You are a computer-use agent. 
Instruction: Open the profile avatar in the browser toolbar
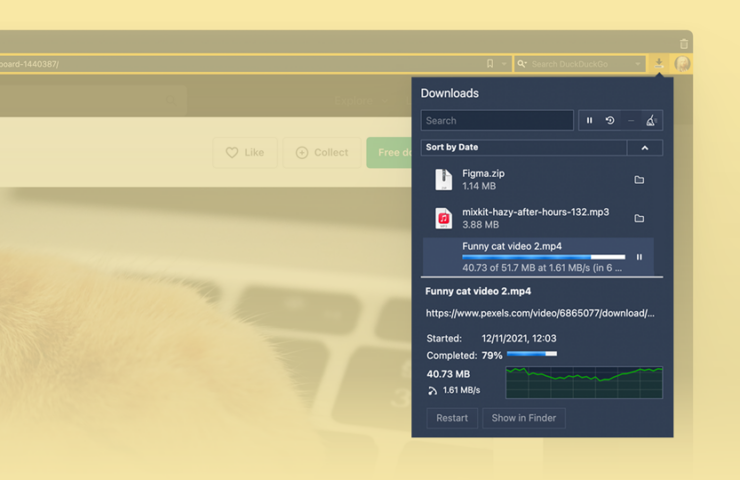coord(682,64)
